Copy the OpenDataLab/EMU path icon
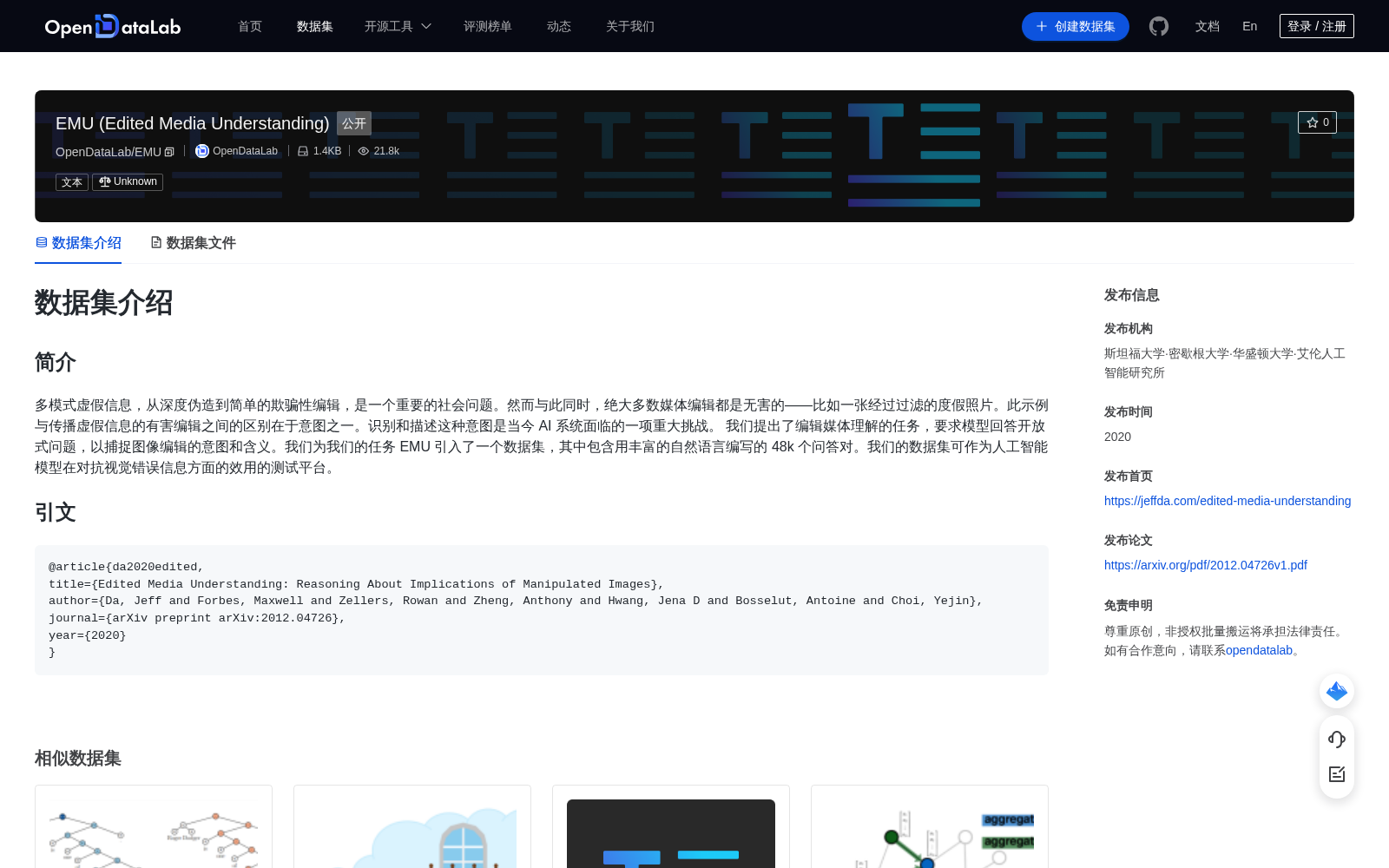Screen dimensions: 1389x868 169,152
